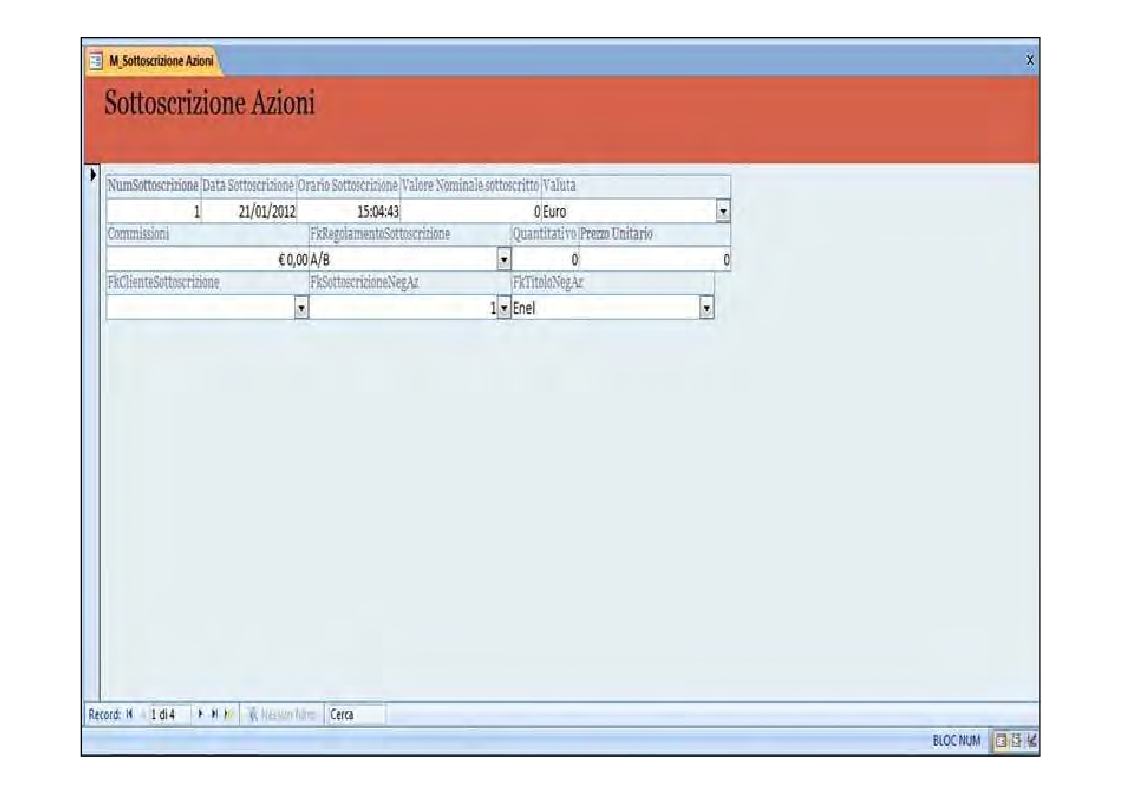Click the Nessun filtro button
Image resolution: width=1123 pixels, height=794 pixels.
coord(281,714)
